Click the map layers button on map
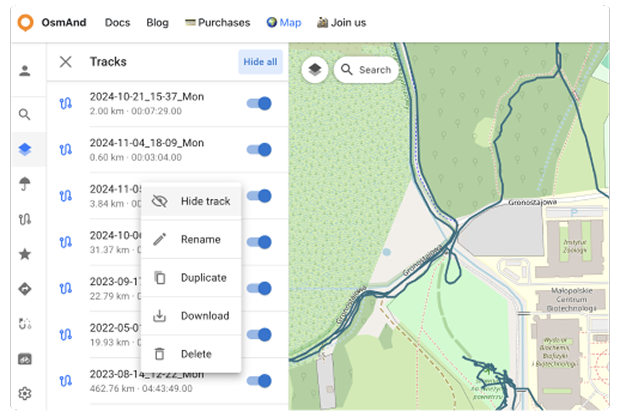The image size is (620, 415). 315,70
